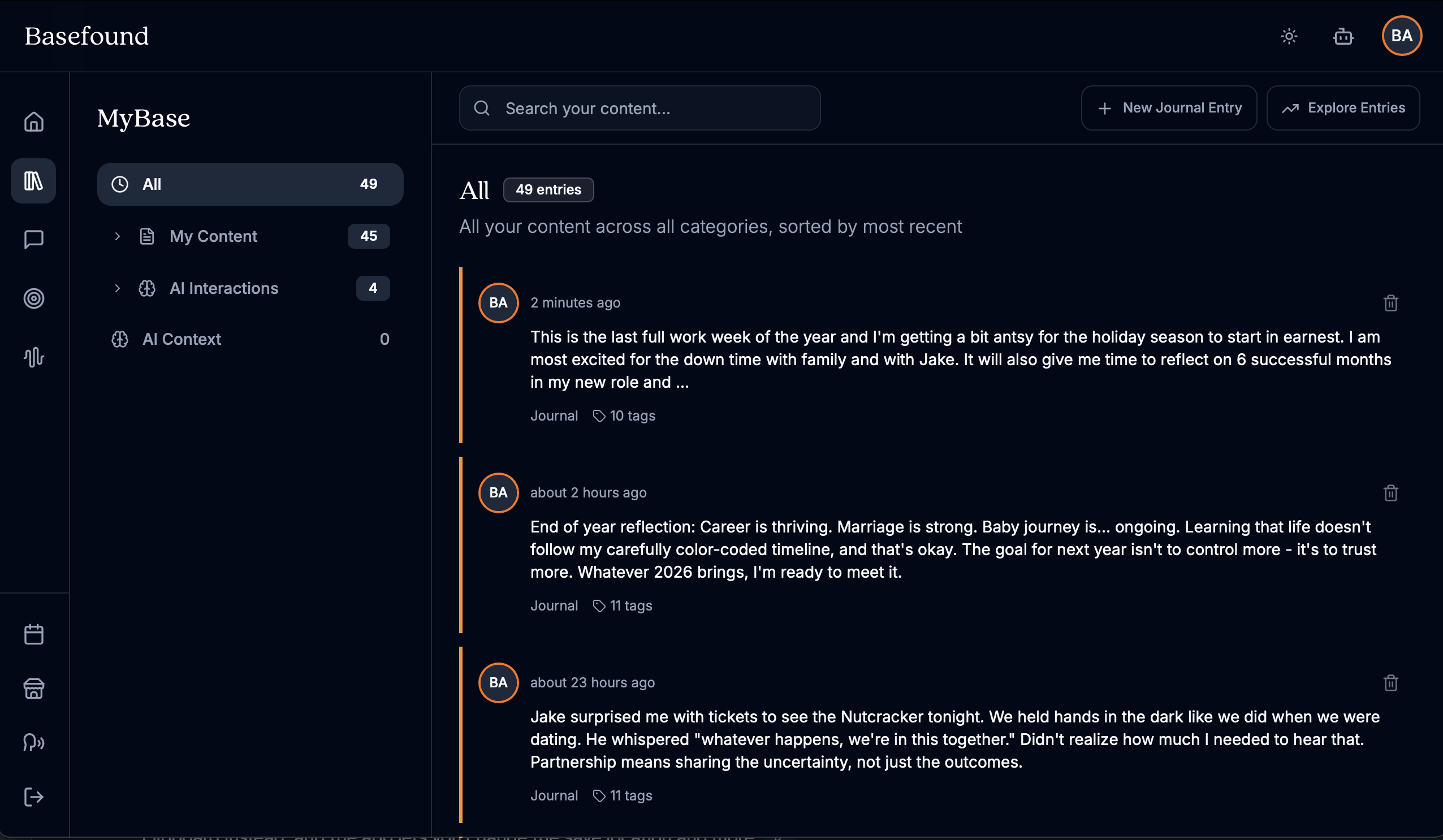Select the All category with 49 items
The image size is (1443, 840).
point(250,184)
